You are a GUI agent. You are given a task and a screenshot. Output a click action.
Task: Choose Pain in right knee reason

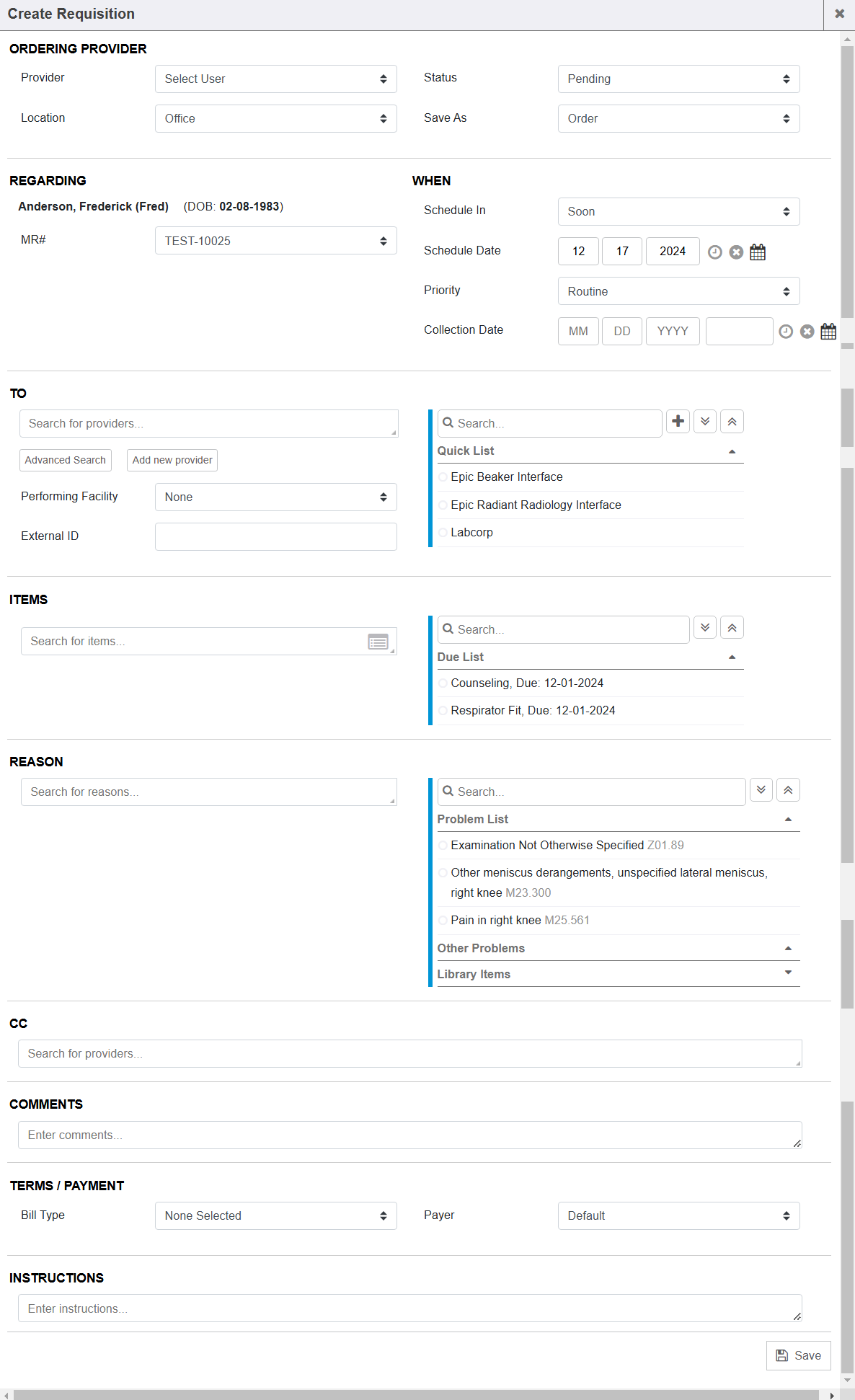click(x=495, y=921)
